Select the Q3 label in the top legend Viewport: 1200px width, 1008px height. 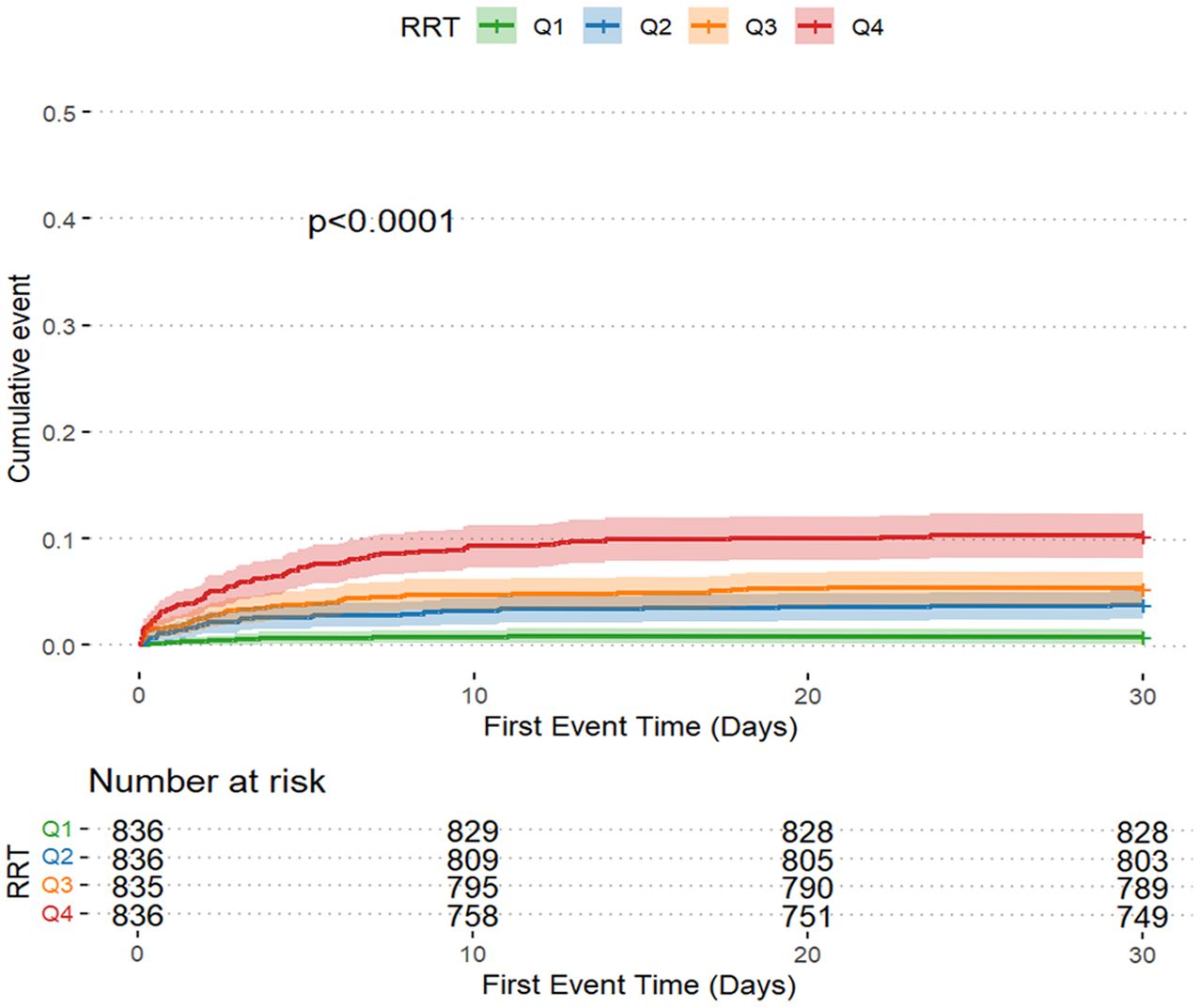pos(761,27)
